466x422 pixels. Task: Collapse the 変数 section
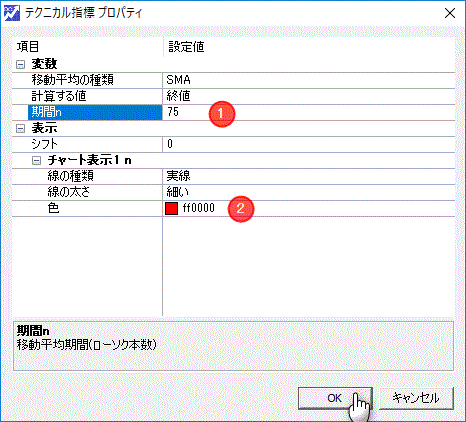point(21,64)
